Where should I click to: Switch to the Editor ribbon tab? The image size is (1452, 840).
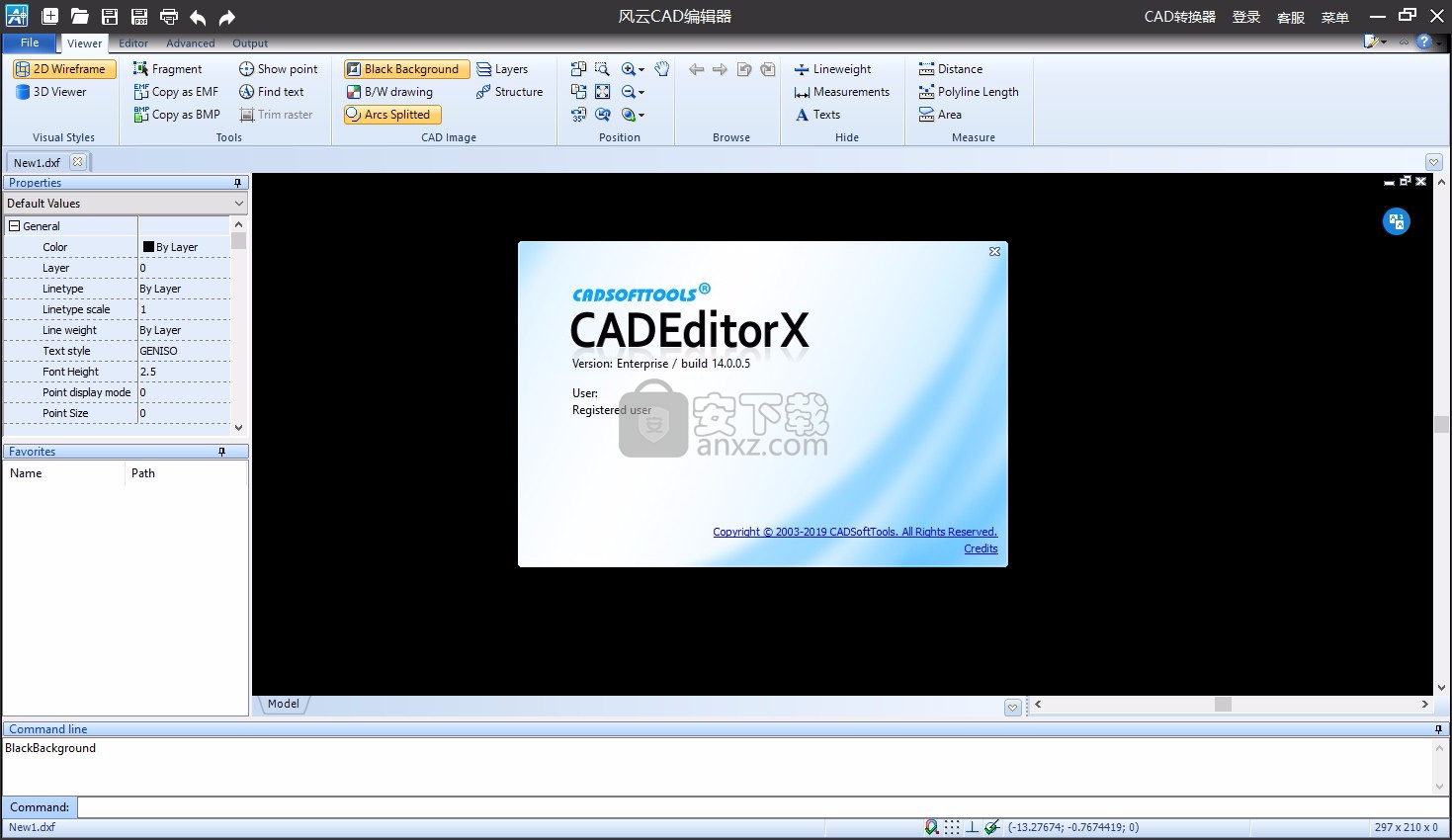133,43
